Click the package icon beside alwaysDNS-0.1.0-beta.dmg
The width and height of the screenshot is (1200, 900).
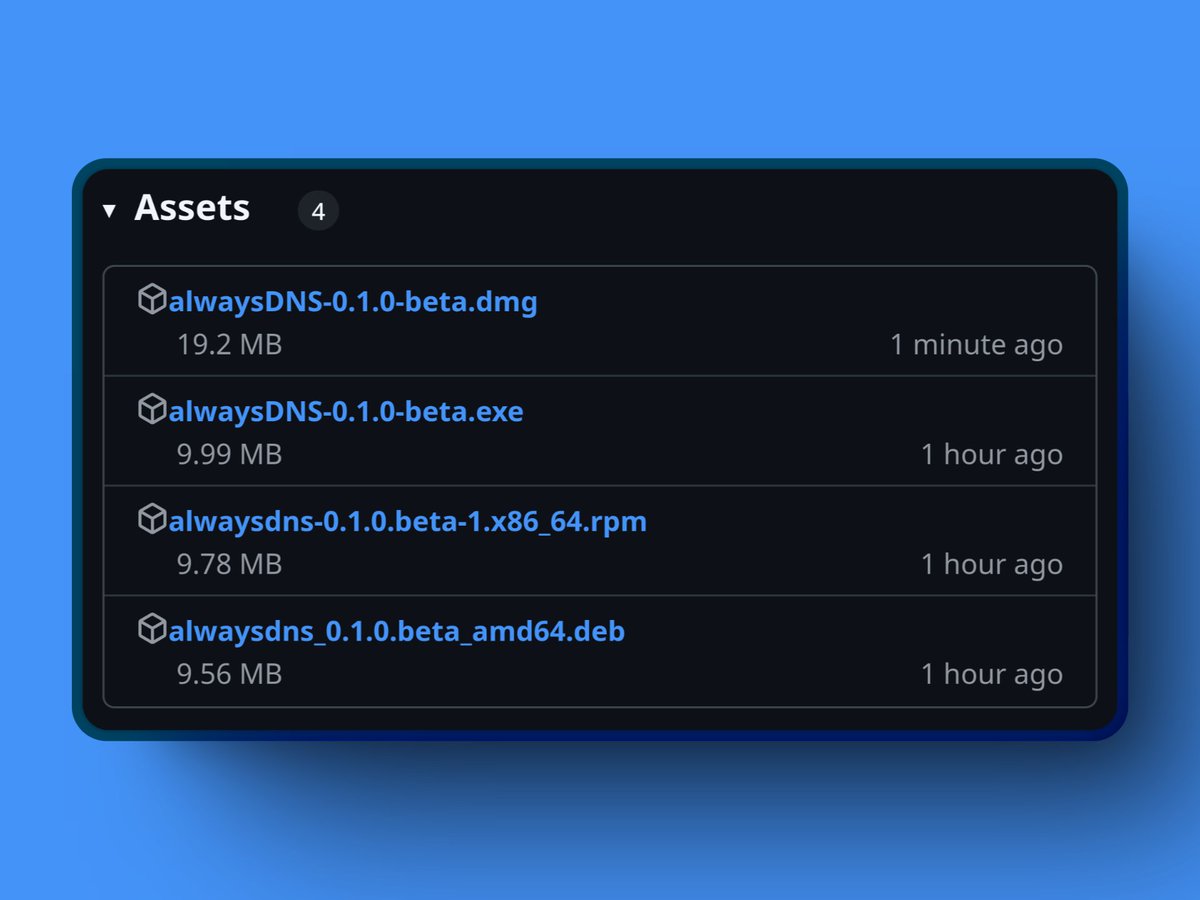tap(153, 299)
